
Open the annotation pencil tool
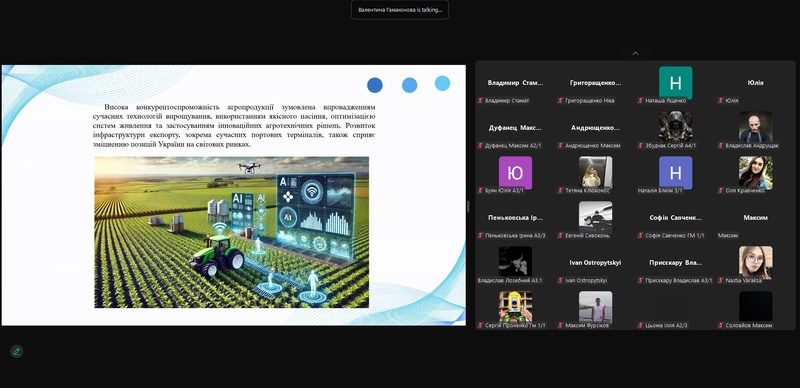16,351
